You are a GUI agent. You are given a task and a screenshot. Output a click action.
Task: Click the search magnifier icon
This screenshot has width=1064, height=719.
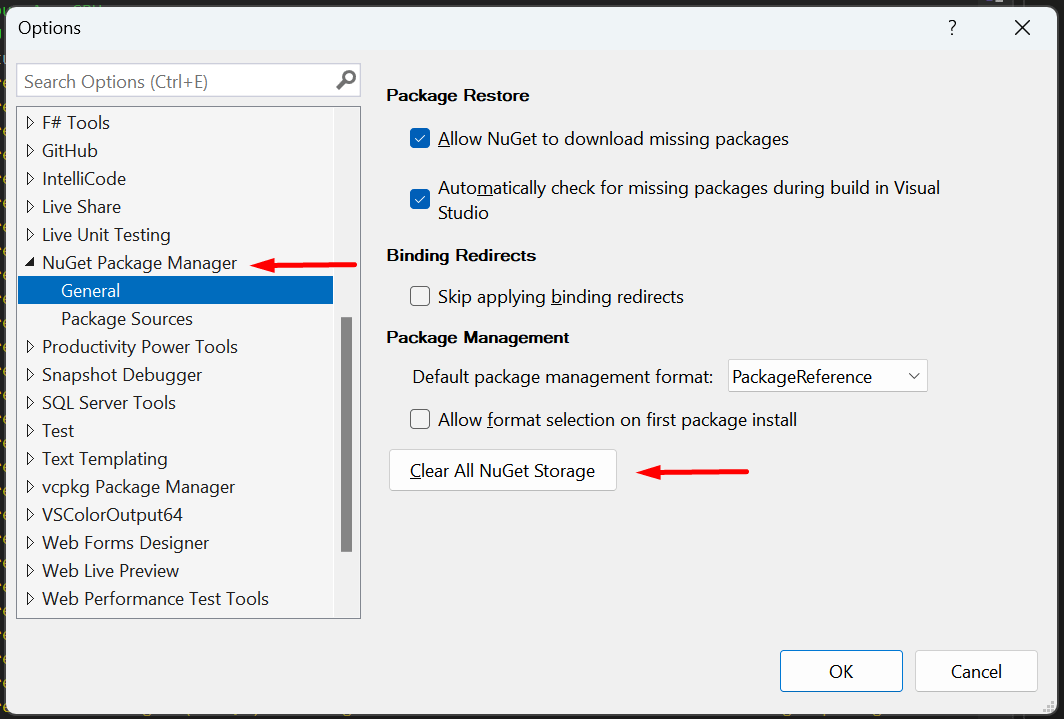[345, 80]
